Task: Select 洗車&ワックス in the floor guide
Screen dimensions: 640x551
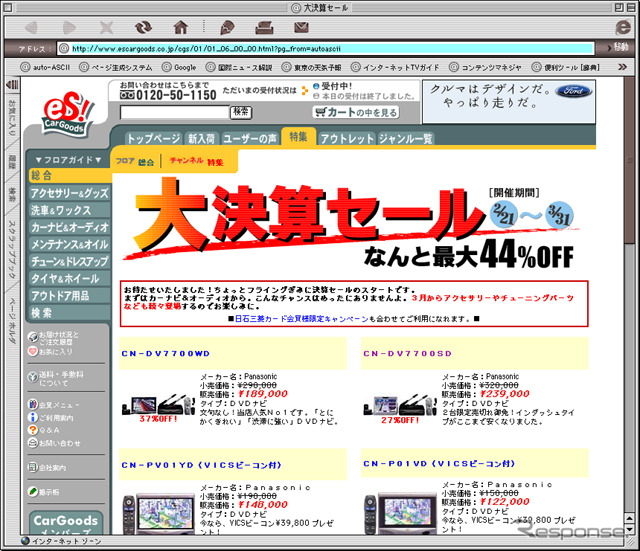Action: (x=70, y=210)
